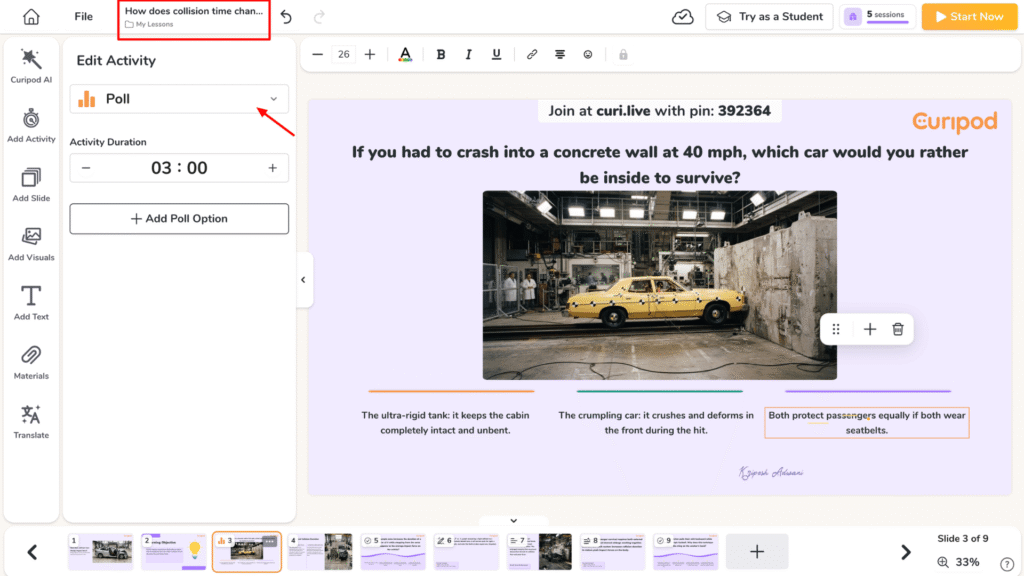
Task: Collapse the slide thumbnail strip
Action: tap(513, 520)
